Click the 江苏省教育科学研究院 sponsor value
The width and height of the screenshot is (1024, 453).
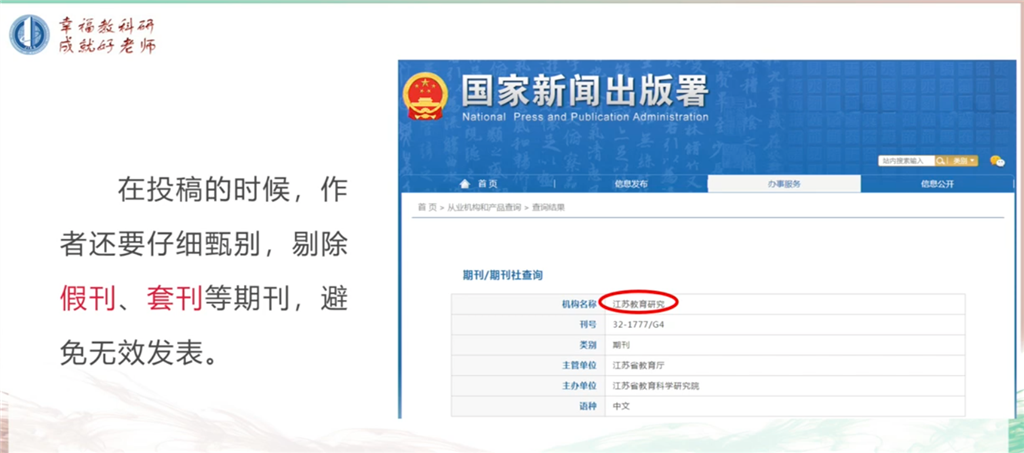click(656, 386)
